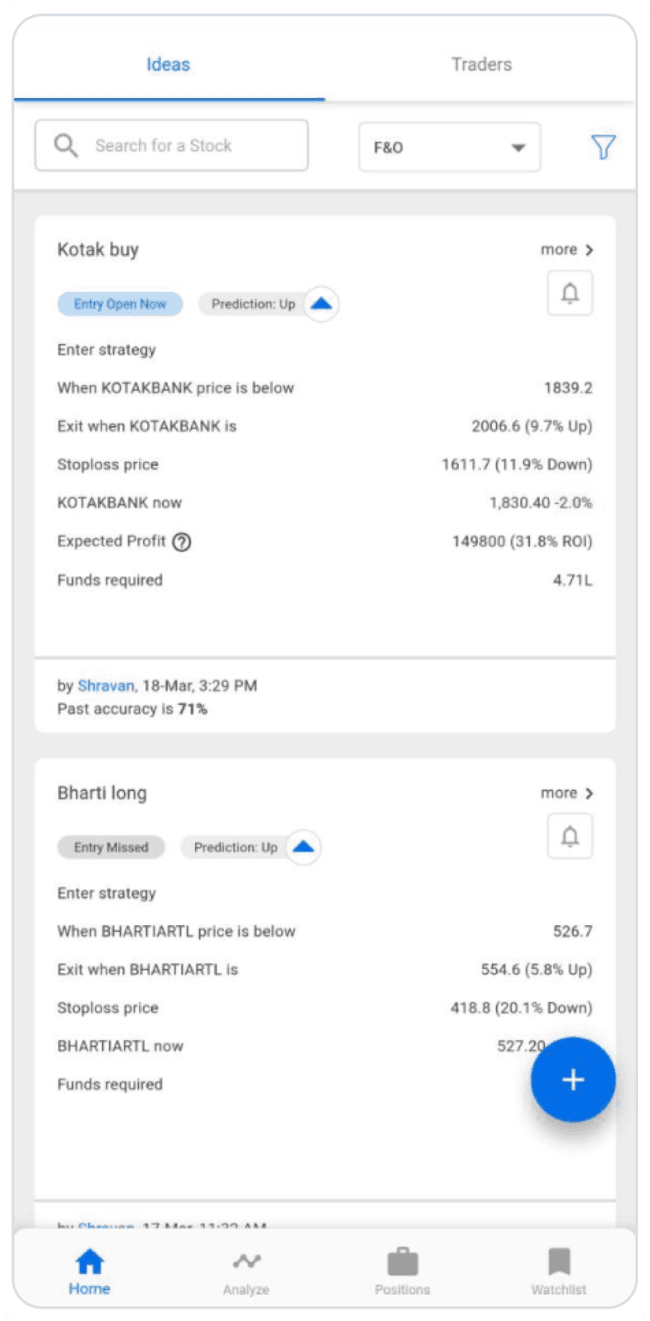The width and height of the screenshot is (650, 1321).
Task: Click Past accuracy is 71% text
Action: (132, 709)
